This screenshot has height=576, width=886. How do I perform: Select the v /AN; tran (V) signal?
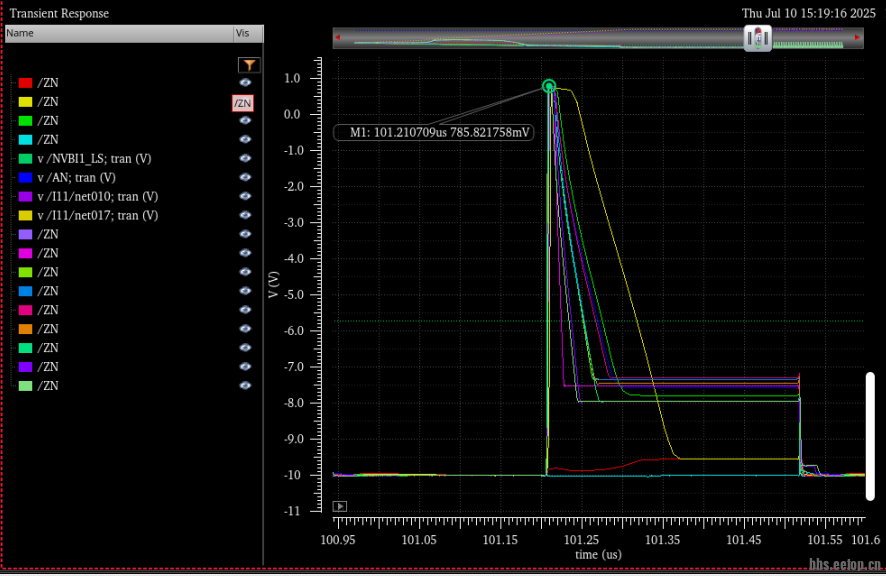(x=76, y=177)
